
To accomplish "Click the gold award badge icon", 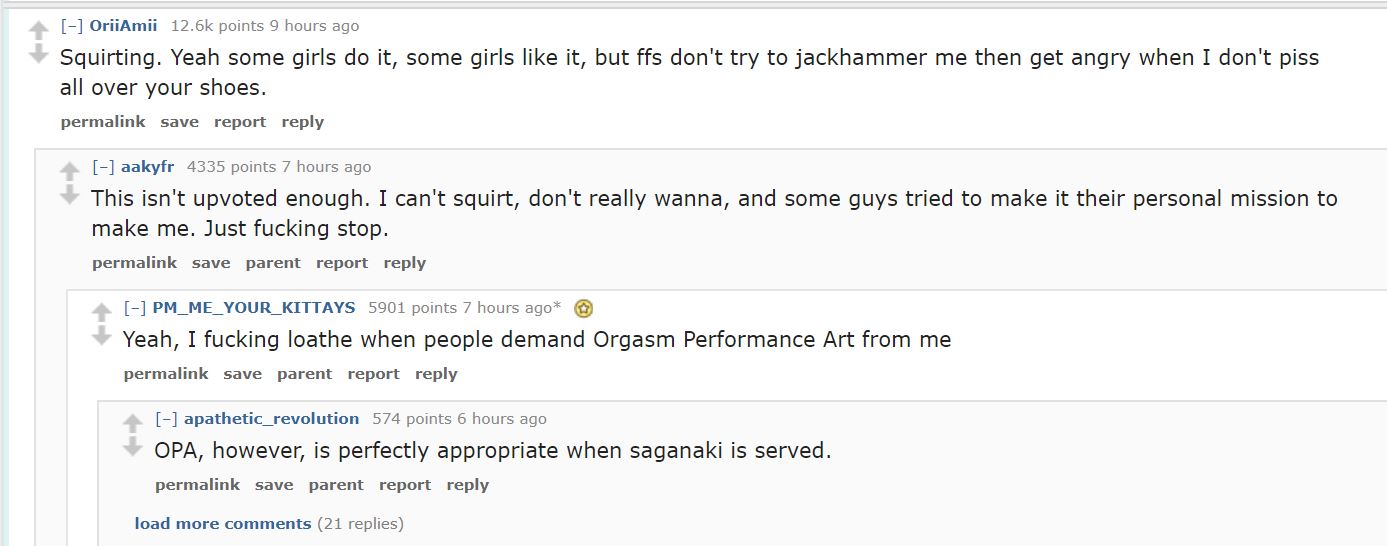I will [x=584, y=308].
